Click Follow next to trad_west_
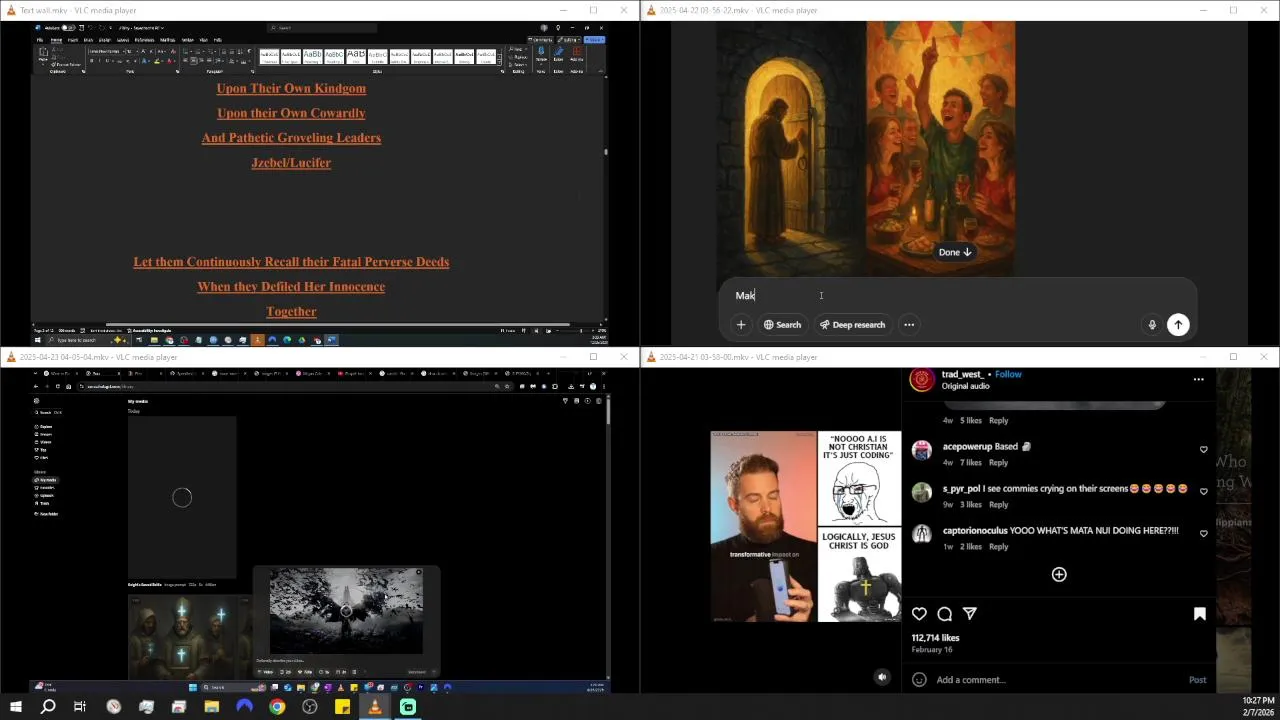The height and width of the screenshot is (720, 1280). click(x=1008, y=374)
